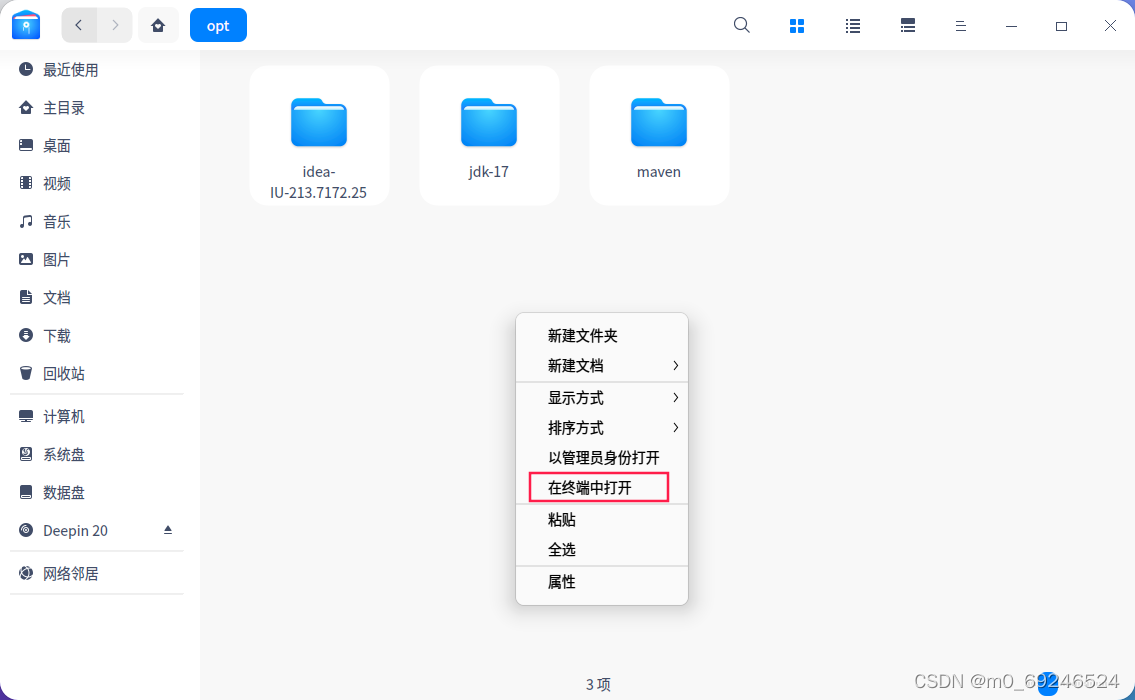Maximize the file manager window

1061,26
